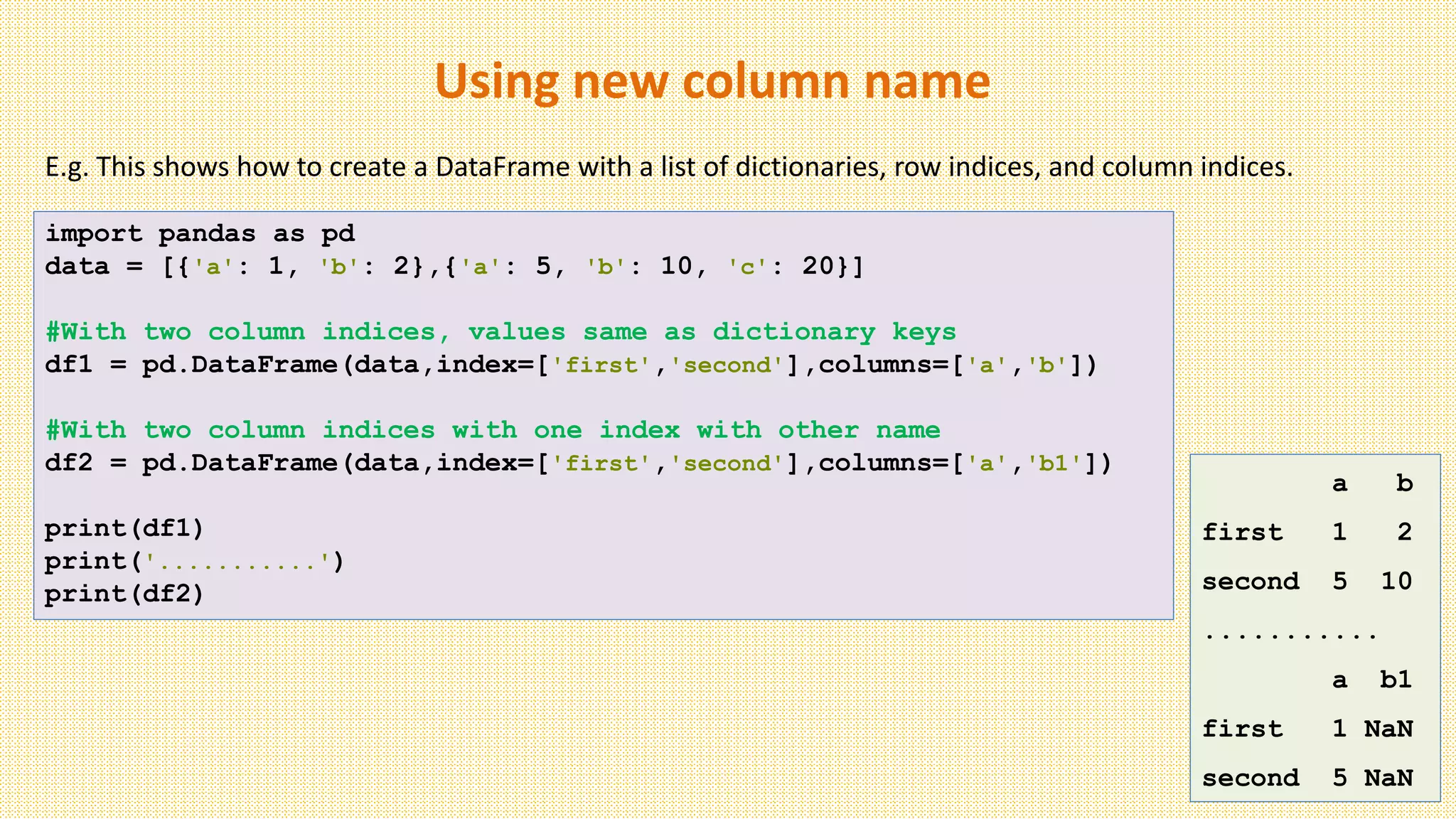
Task: Click the 'import pandas as pd' line
Action: click(x=200, y=234)
